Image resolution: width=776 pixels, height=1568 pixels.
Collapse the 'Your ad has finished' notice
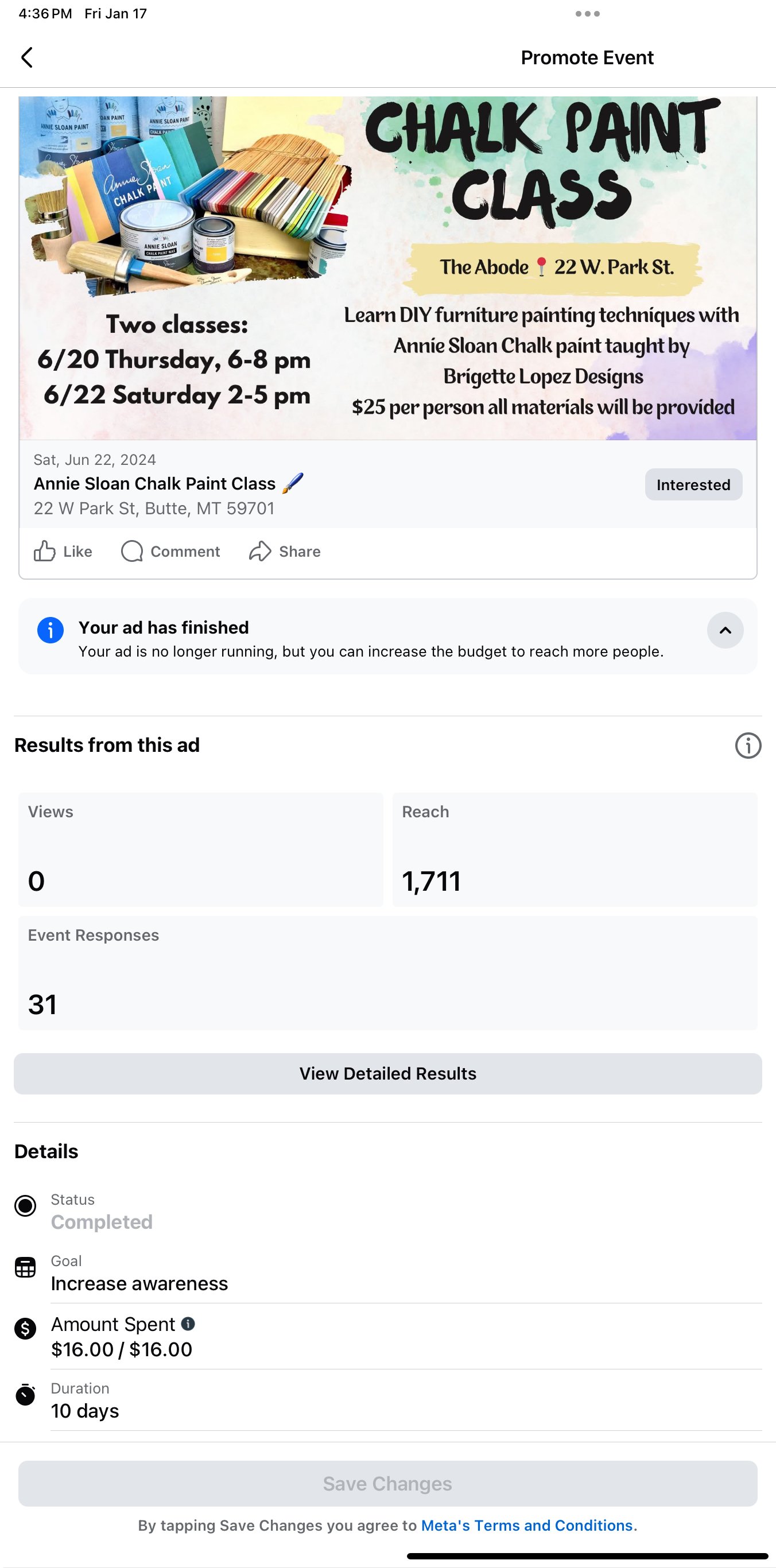click(725, 630)
